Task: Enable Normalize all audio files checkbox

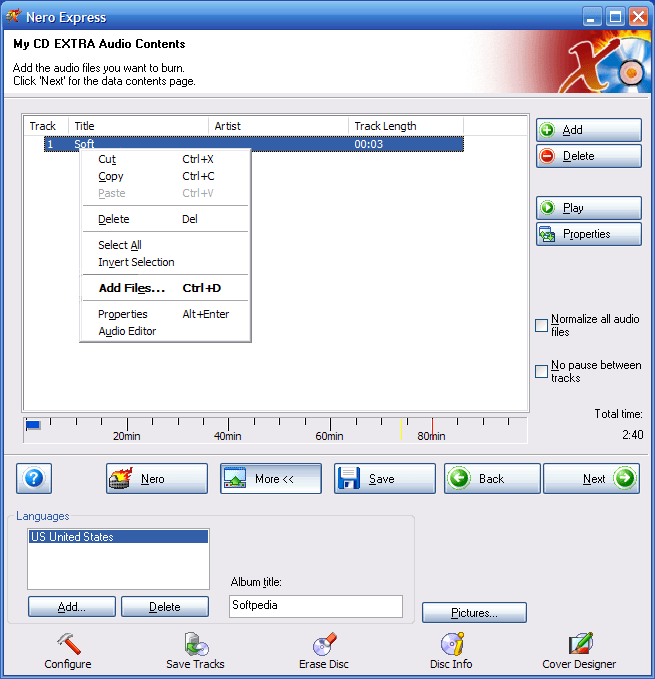Action: point(542,325)
